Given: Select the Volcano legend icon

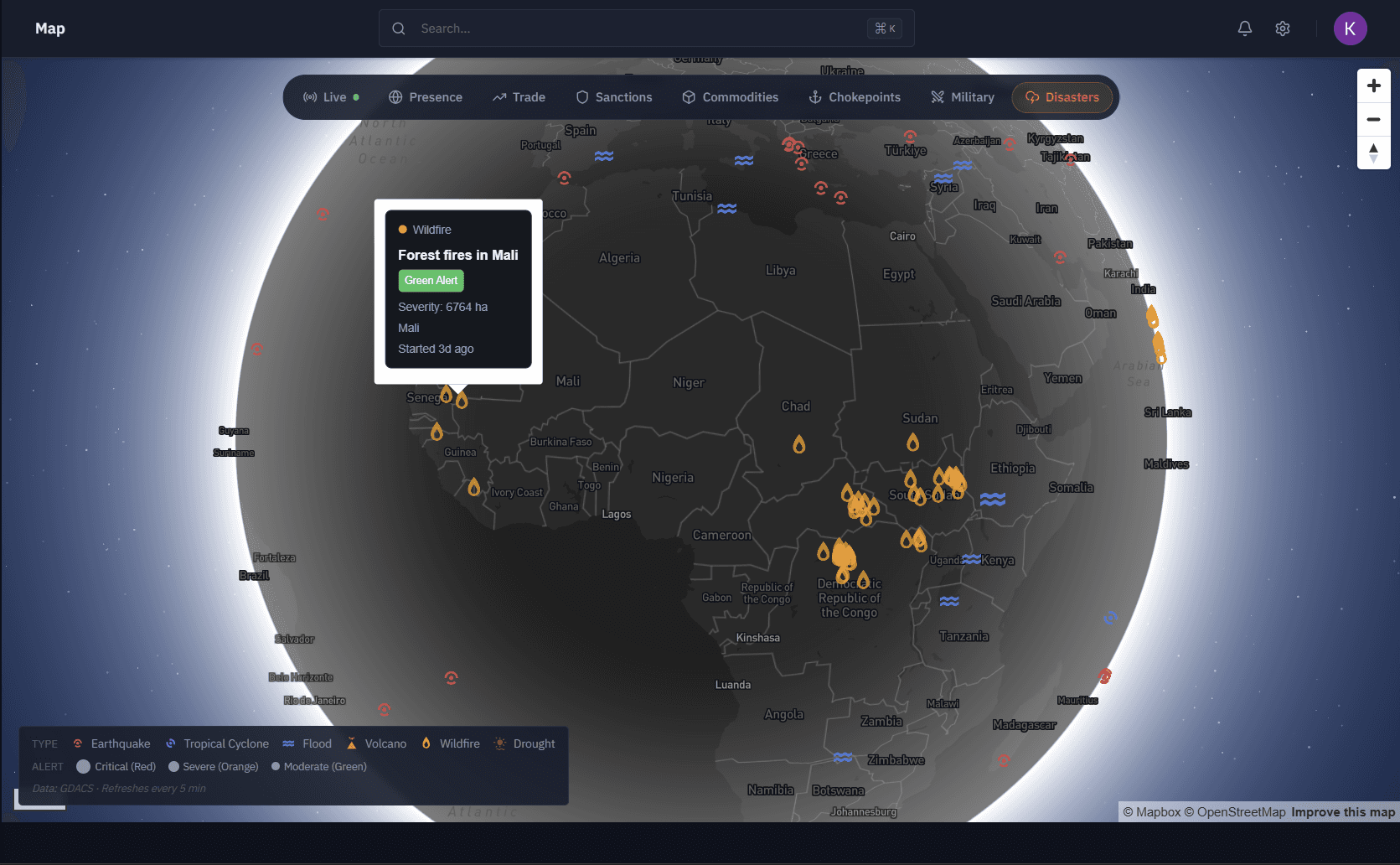Looking at the screenshot, I should click(x=353, y=743).
